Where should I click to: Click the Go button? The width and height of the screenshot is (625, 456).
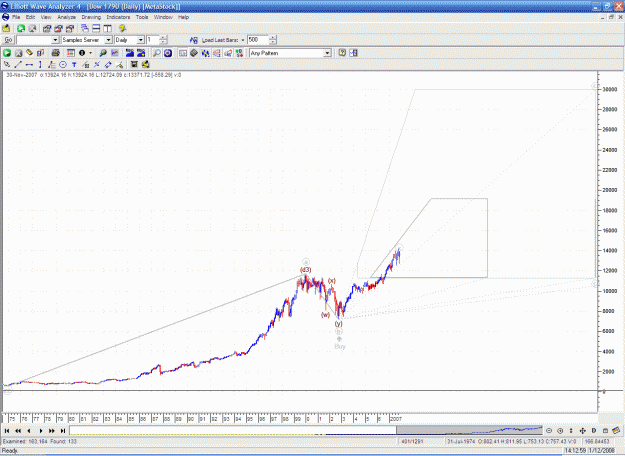[8, 40]
